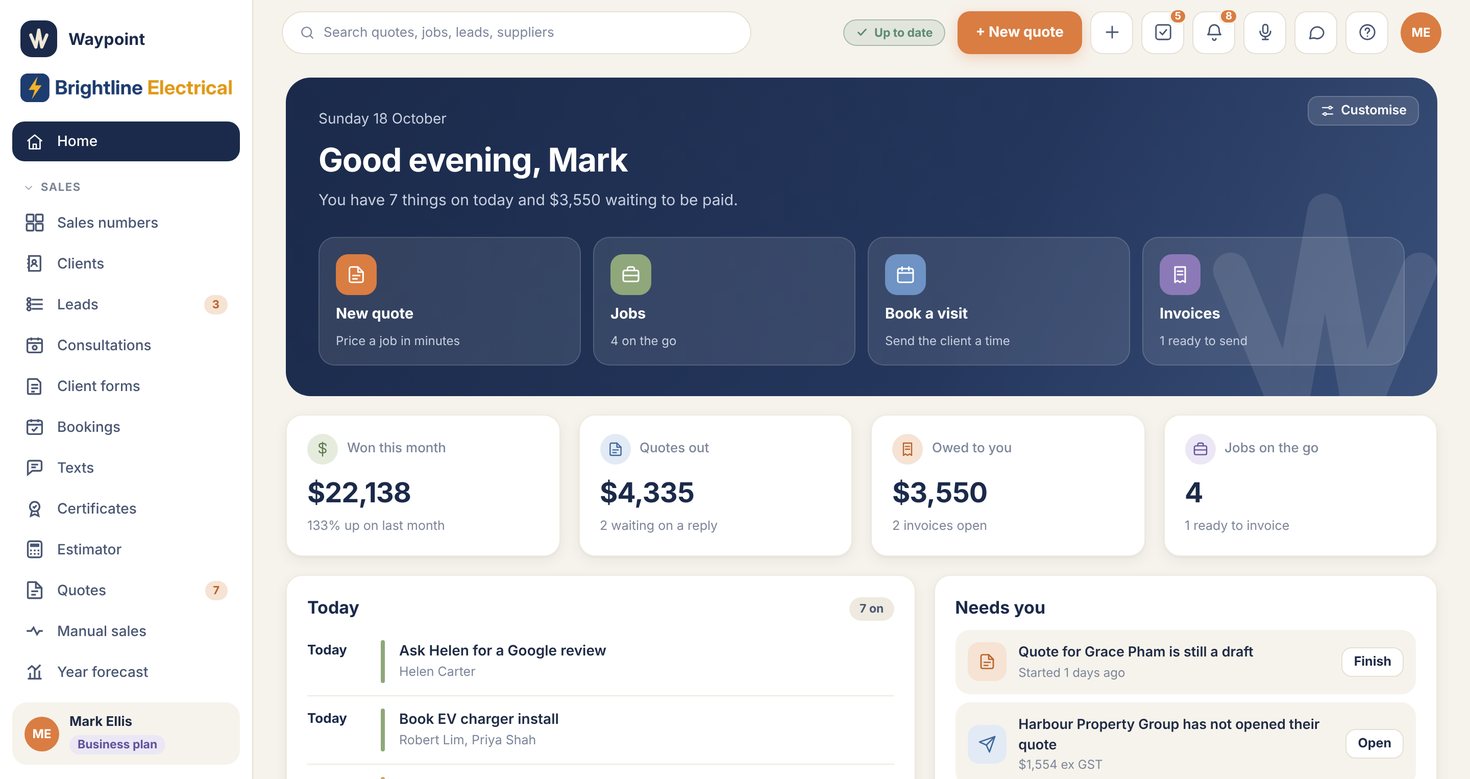The image size is (1470, 779).
Task: Open Certificates in the sidebar
Action: (x=126, y=509)
